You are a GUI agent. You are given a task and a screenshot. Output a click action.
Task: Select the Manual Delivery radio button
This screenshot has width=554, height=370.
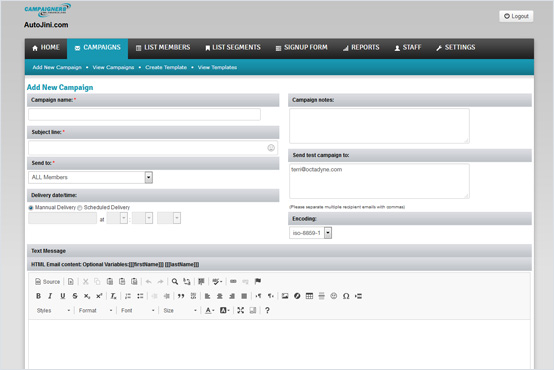[31, 208]
